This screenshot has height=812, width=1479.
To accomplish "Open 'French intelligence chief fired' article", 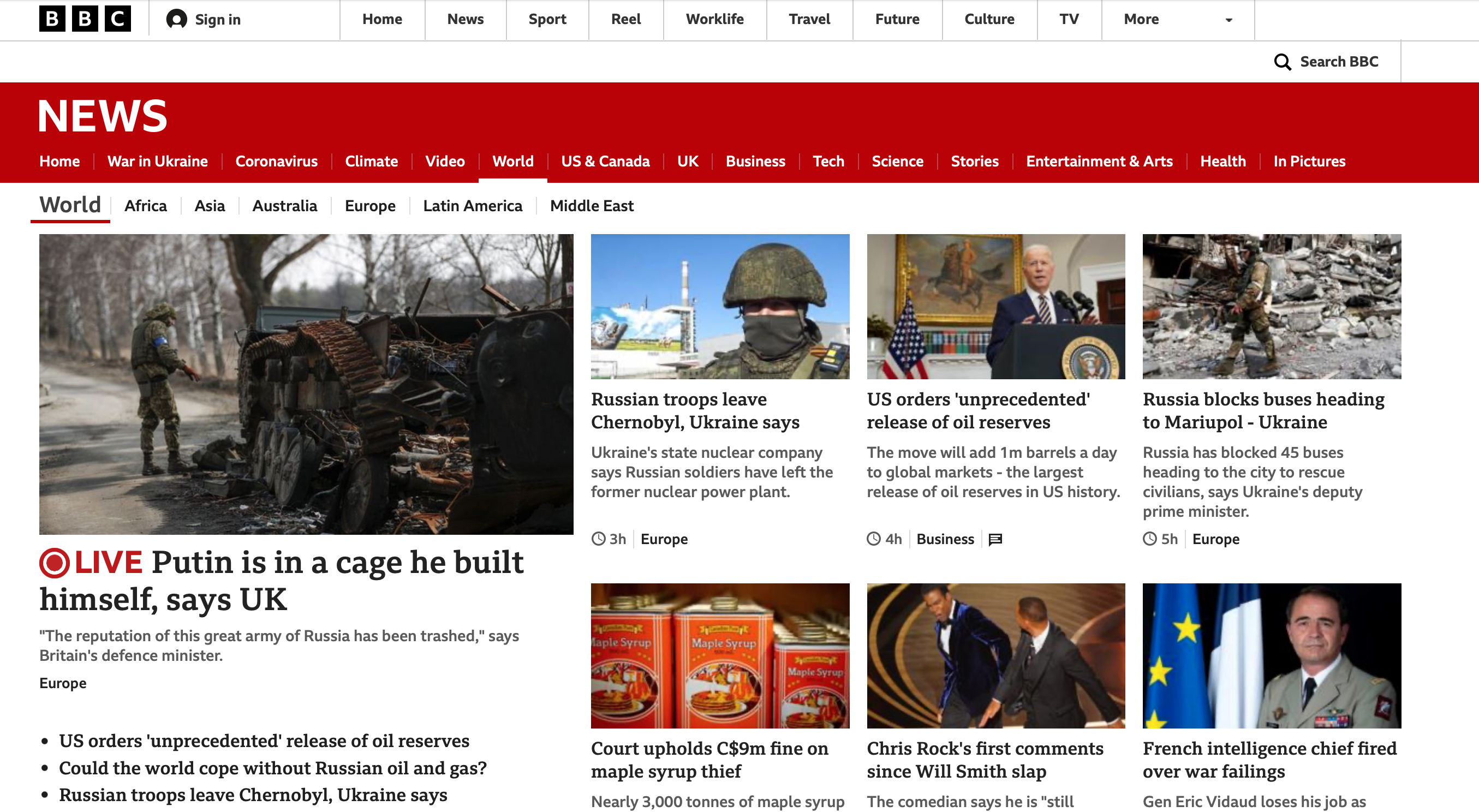I will pyautogui.click(x=1269, y=760).
